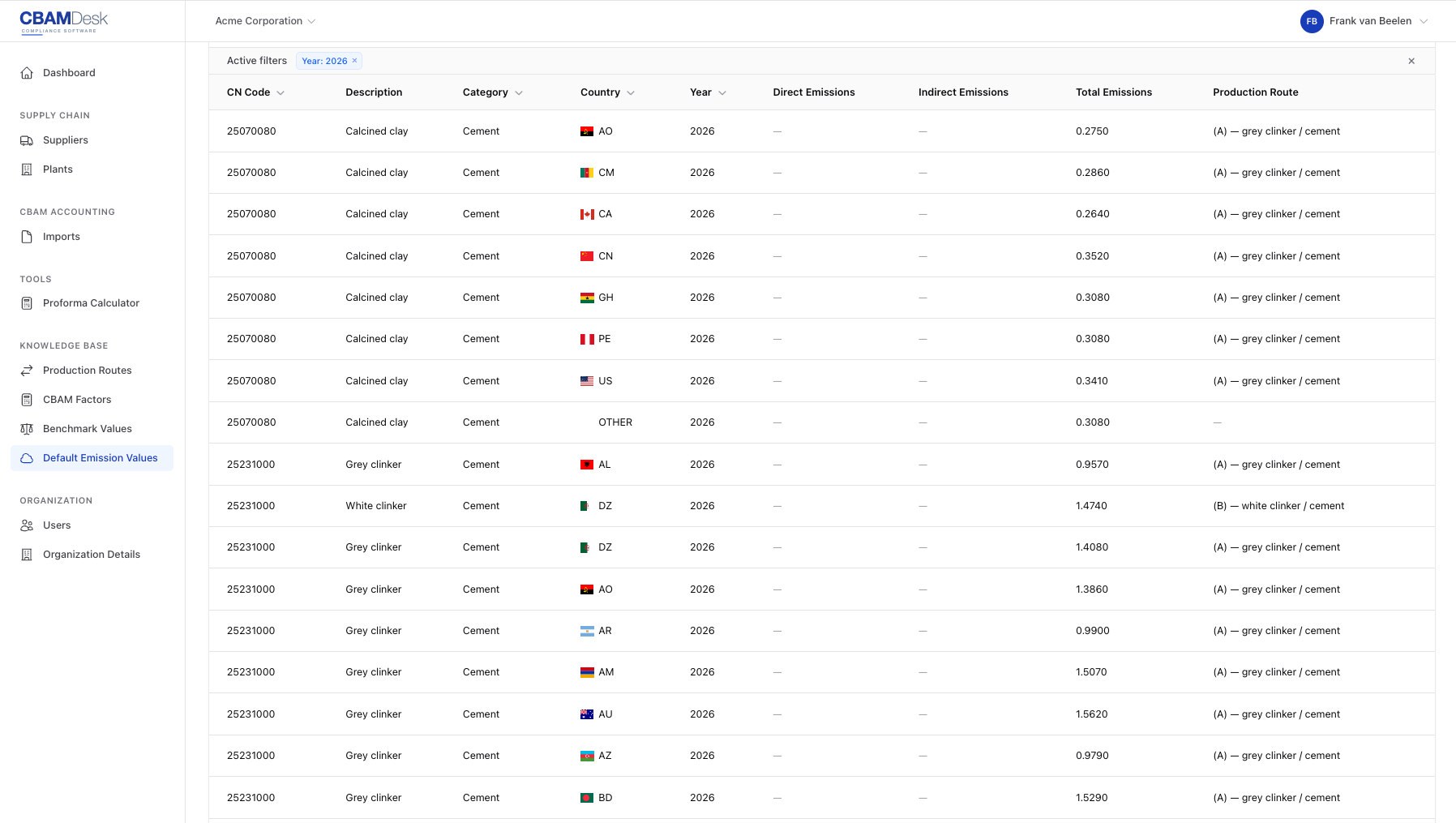Open the Year column dropdown
Viewport: 1456px width, 823px height.
[x=723, y=92]
